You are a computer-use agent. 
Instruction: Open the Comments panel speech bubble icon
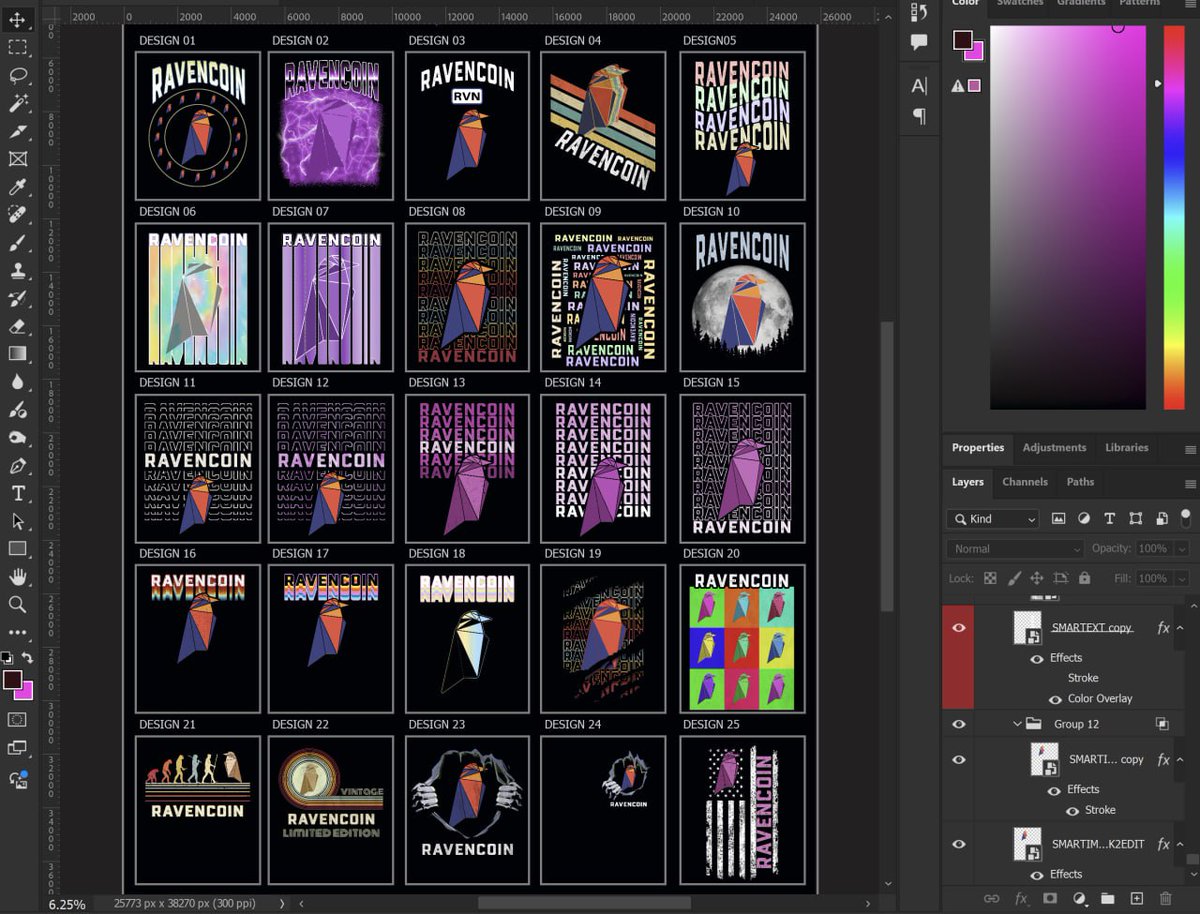click(920, 42)
